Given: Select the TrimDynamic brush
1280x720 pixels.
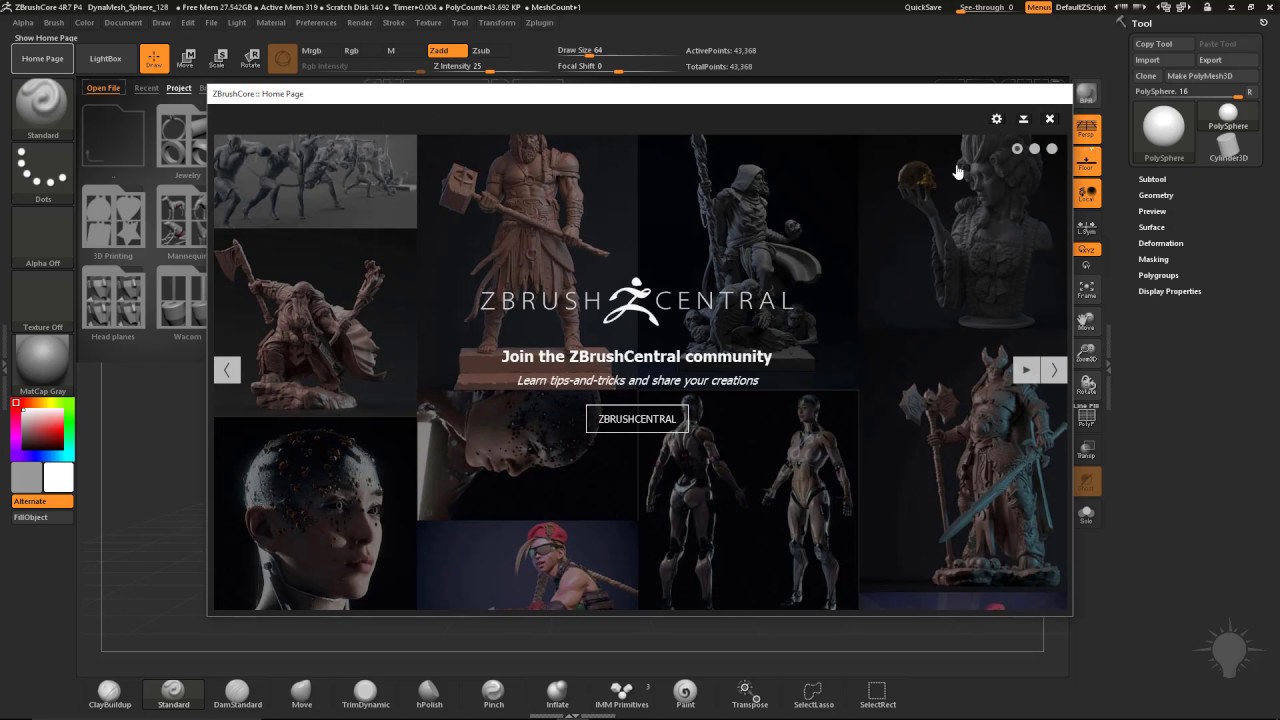Looking at the screenshot, I should pyautogui.click(x=365, y=692).
